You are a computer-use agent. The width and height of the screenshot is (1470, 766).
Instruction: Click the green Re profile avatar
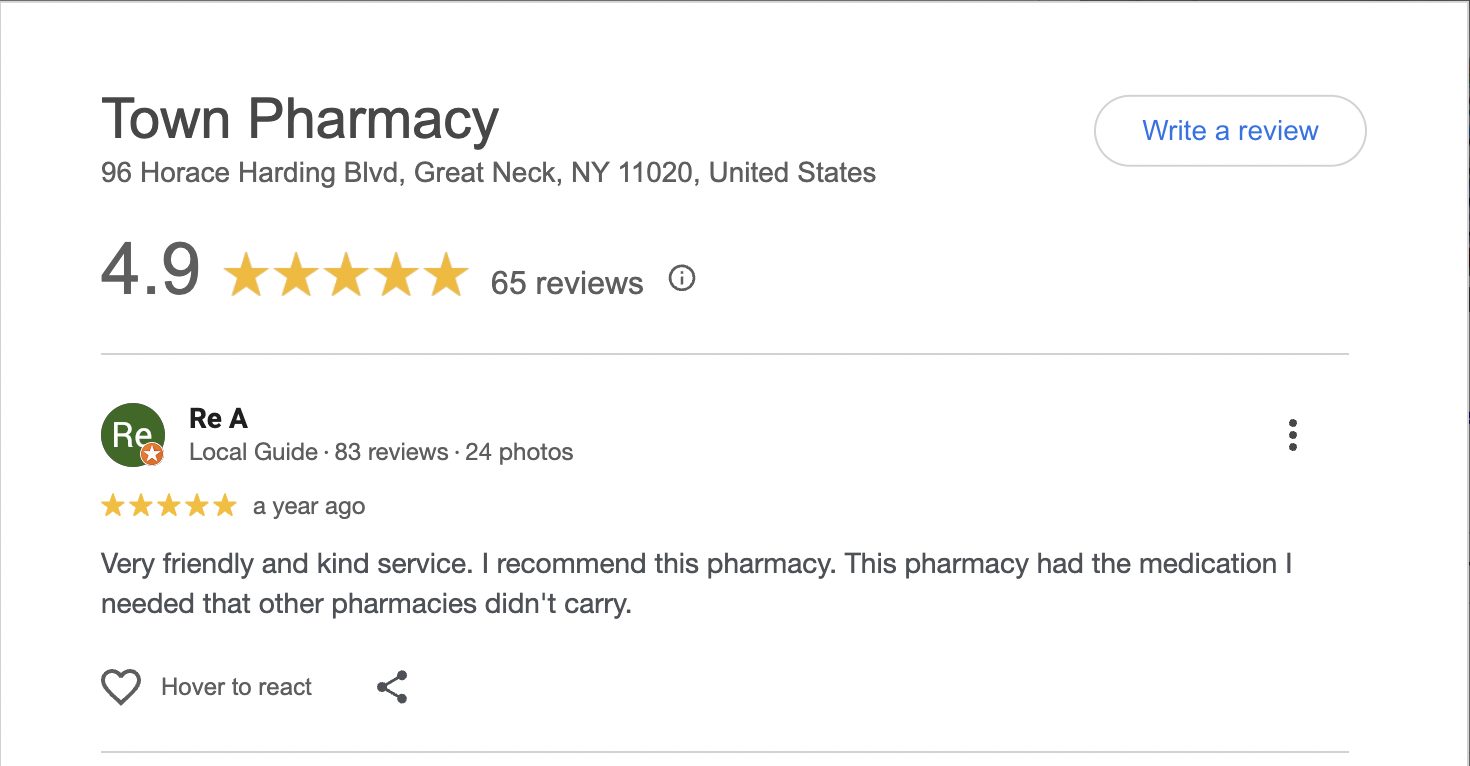click(x=132, y=434)
